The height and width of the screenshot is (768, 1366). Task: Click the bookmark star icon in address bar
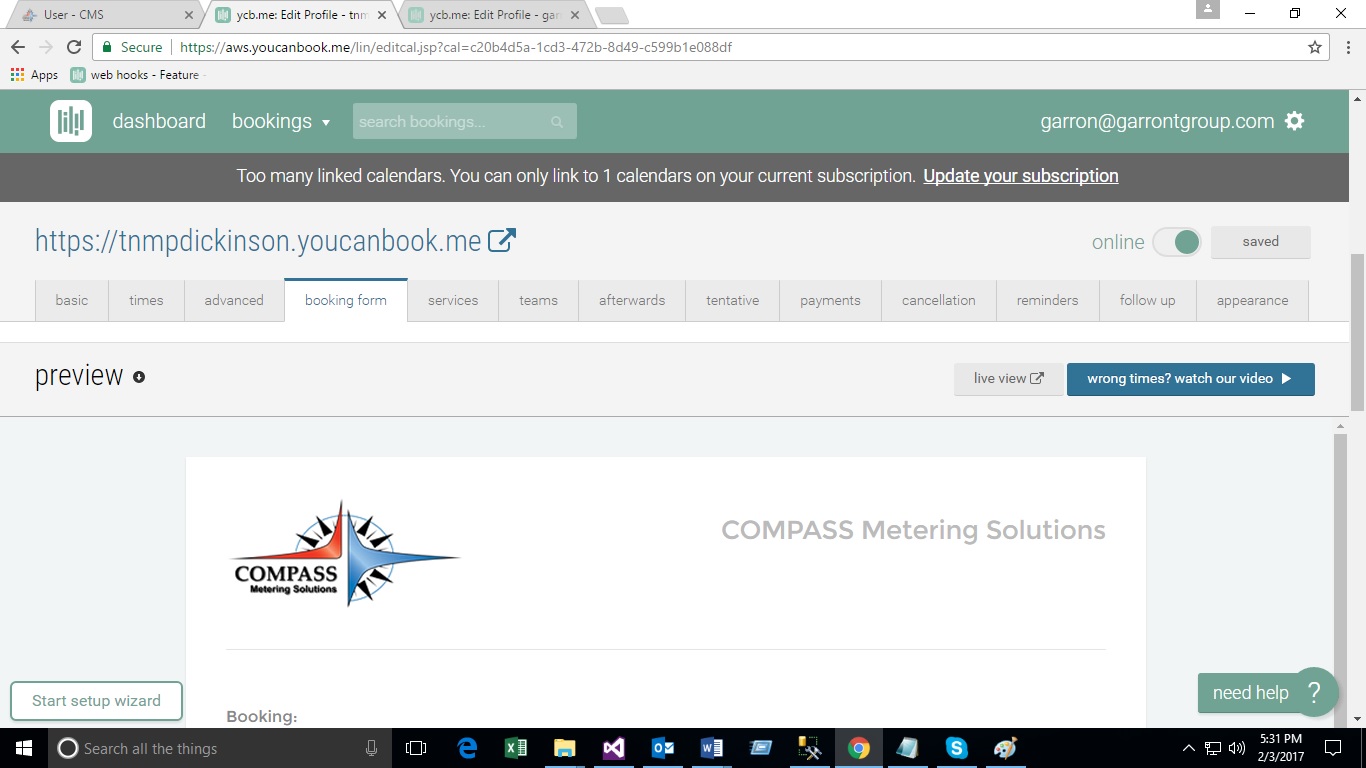coord(1315,47)
